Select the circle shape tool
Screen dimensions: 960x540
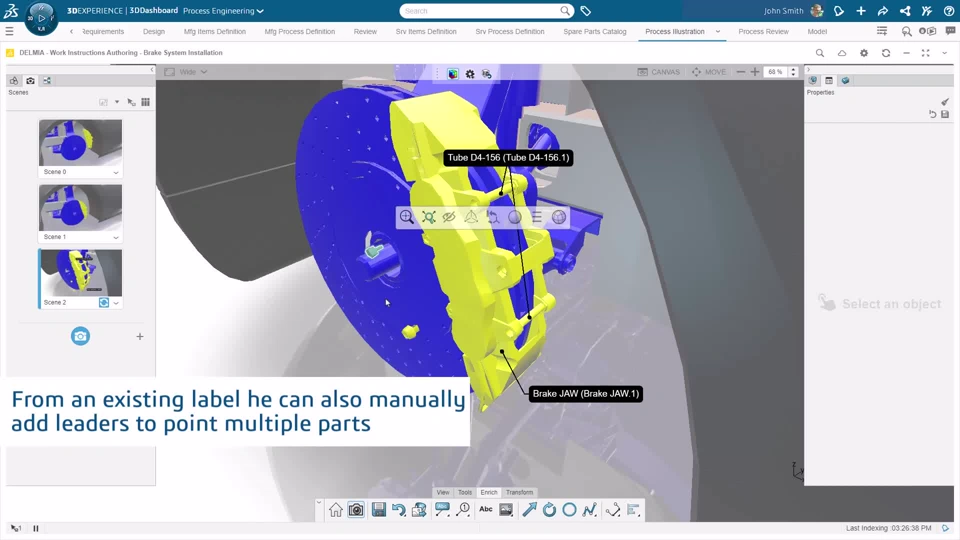point(569,510)
